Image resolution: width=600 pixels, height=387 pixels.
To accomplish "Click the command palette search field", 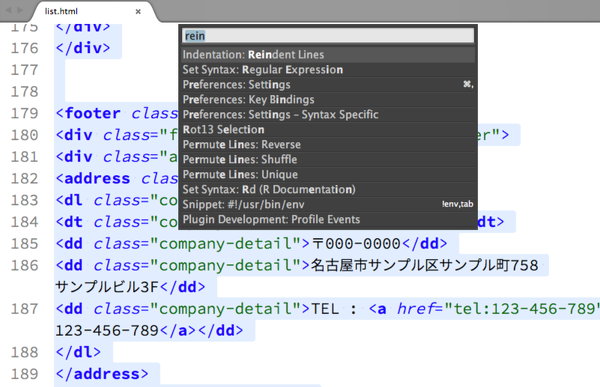I will click(x=328, y=36).
